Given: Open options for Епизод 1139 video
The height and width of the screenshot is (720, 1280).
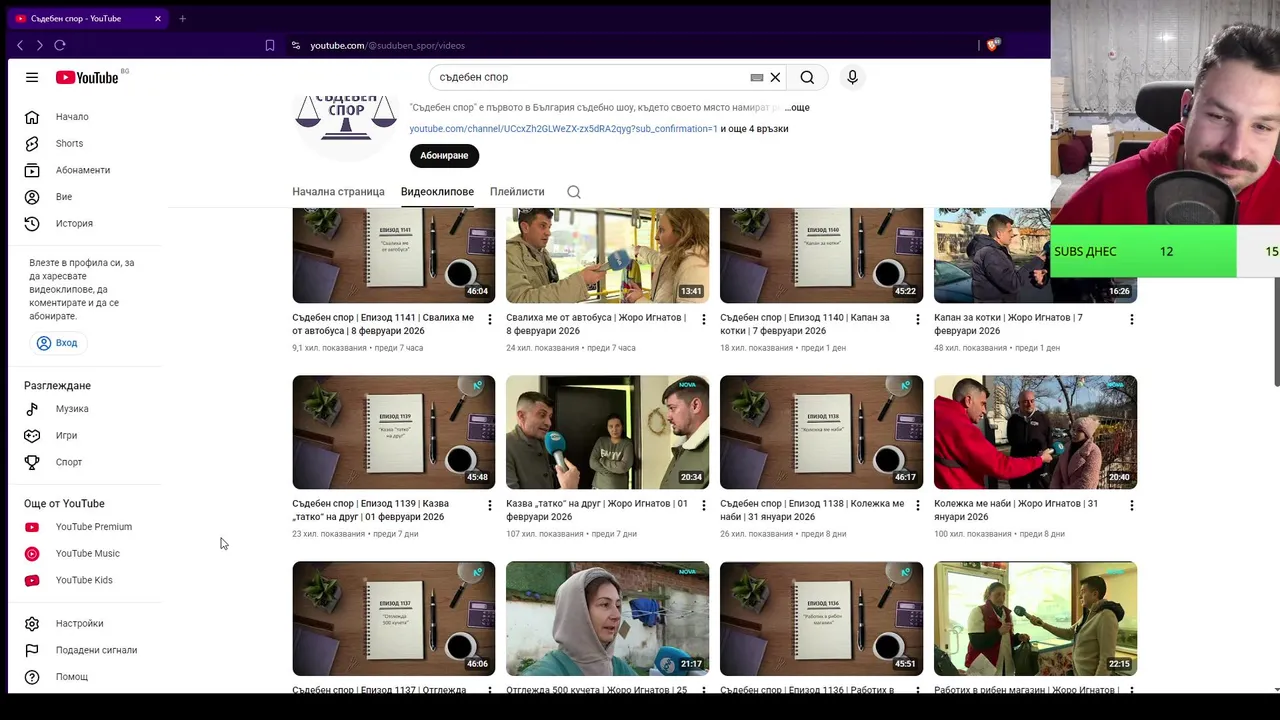Looking at the screenshot, I should click(489, 505).
